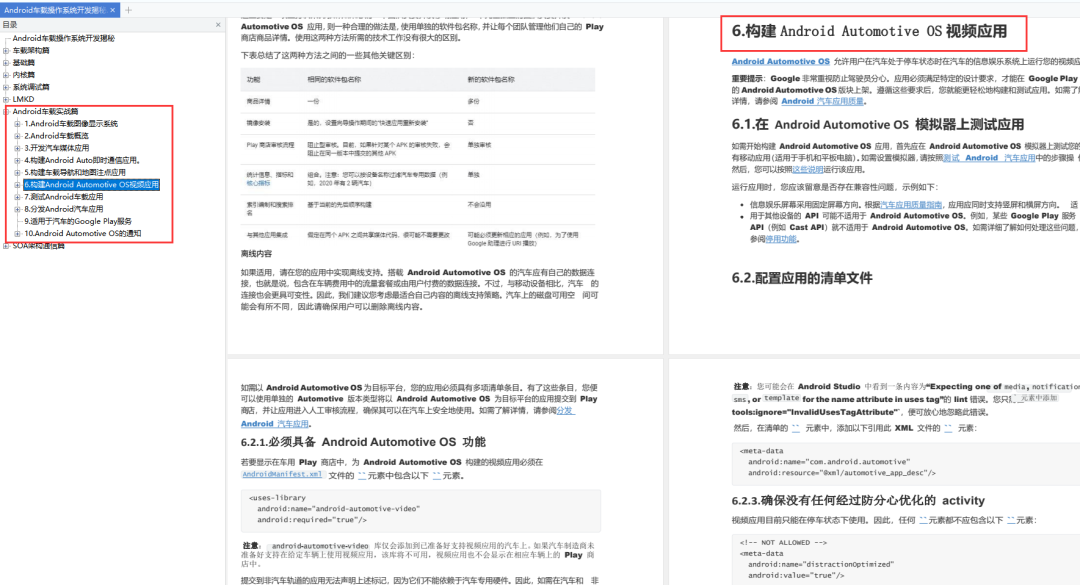Select the SOA chapter in the outline

click(39, 246)
